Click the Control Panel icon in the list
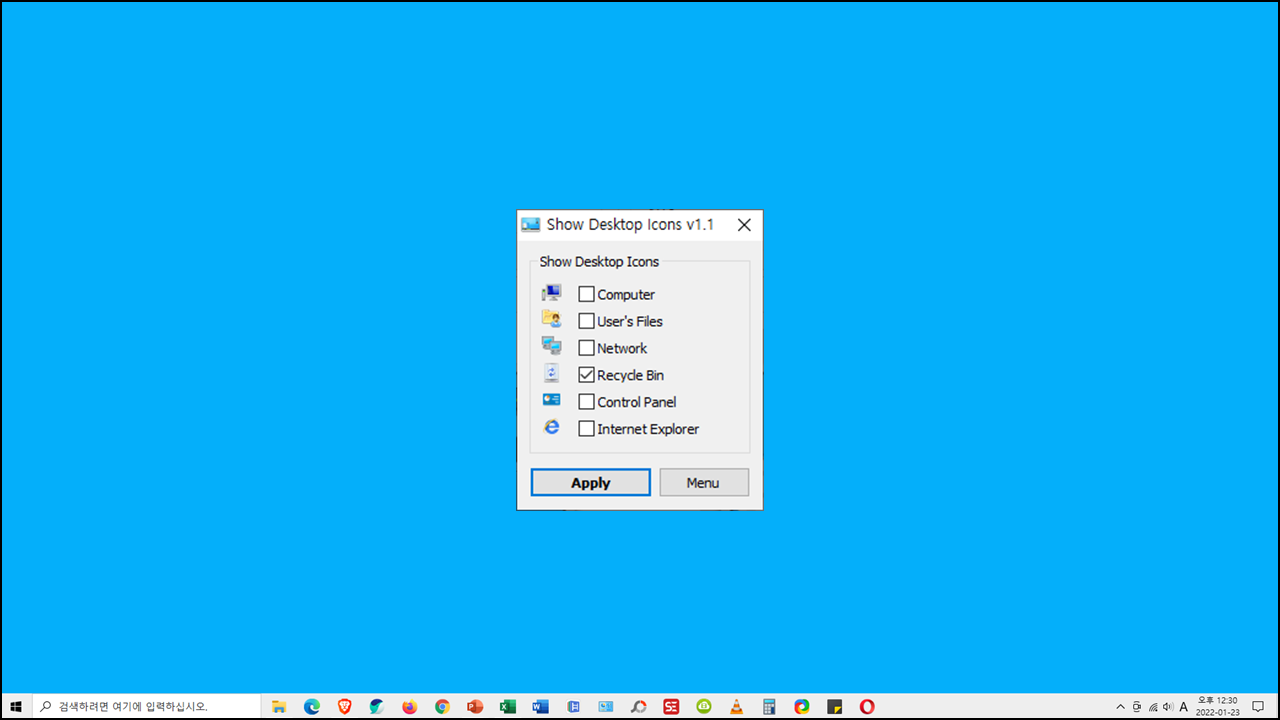 coord(551,400)
